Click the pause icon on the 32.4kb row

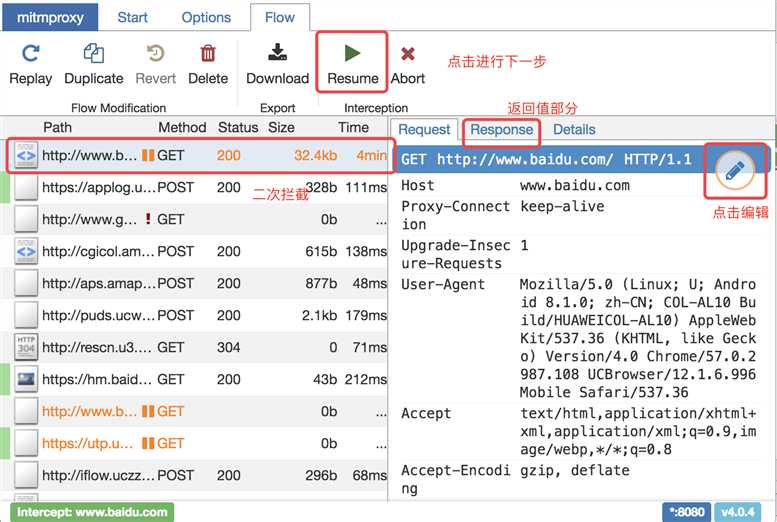148,156
